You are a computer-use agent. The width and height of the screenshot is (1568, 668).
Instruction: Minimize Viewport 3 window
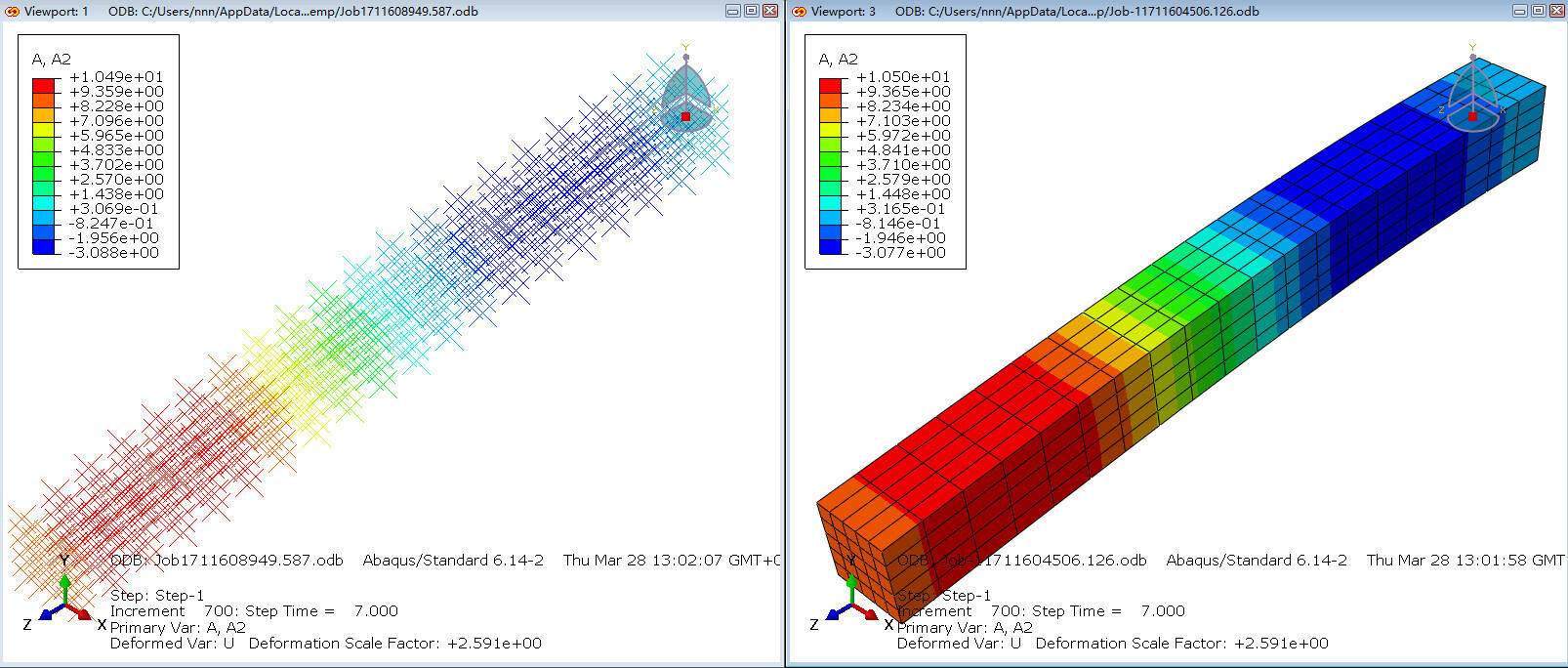click(x=1520, y=11)
